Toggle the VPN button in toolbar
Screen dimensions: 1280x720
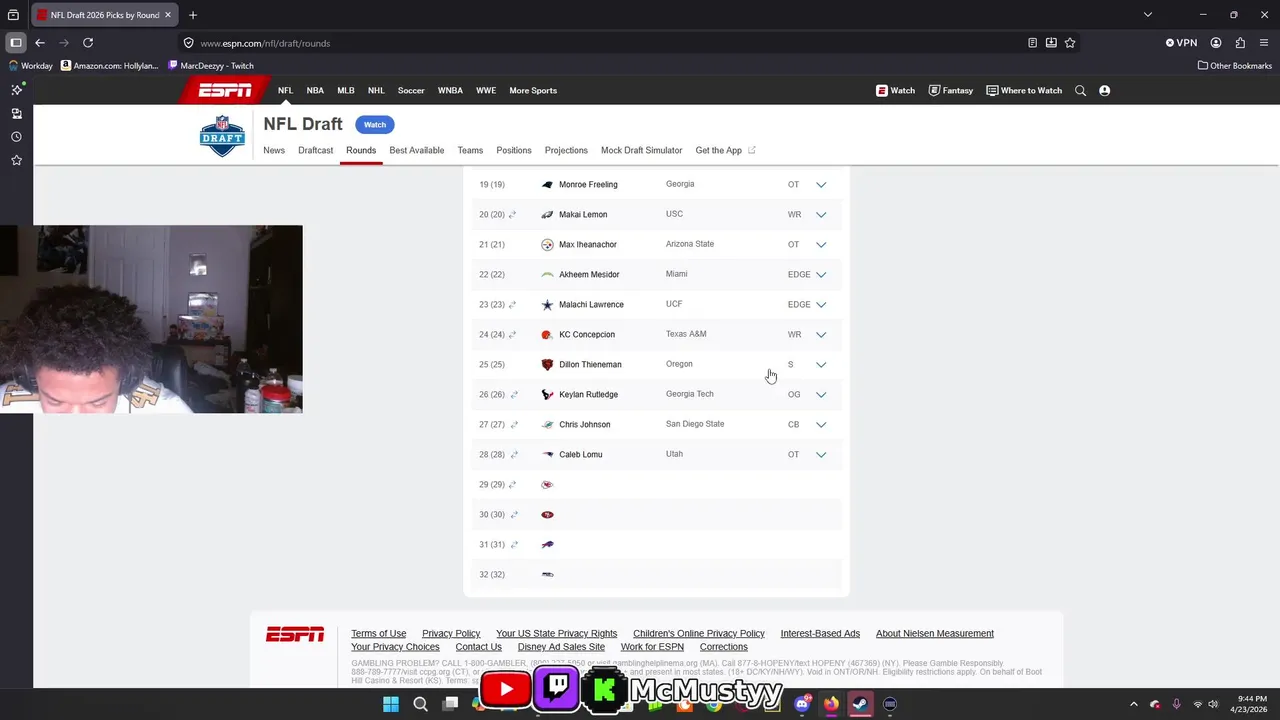[x=1181, y=43]
